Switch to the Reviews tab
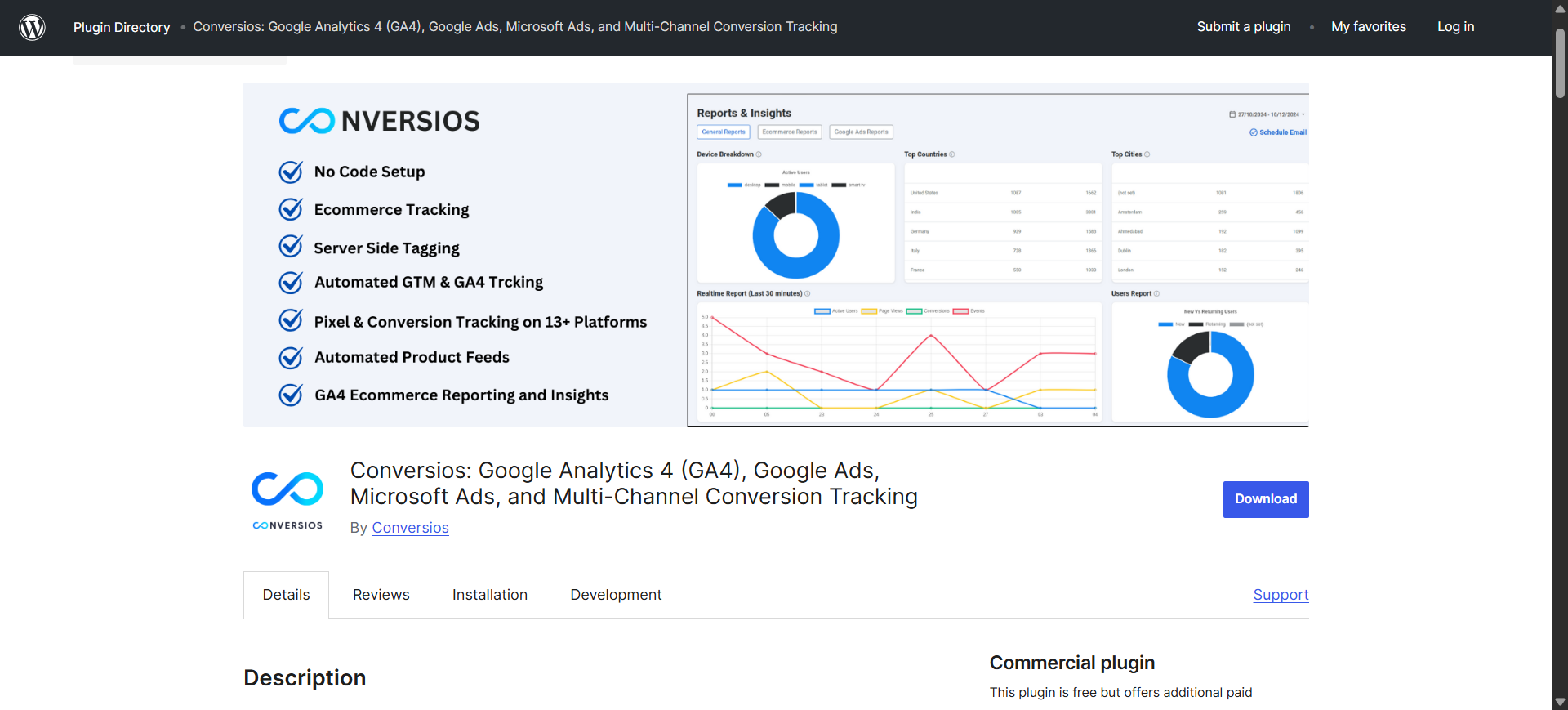This screenshot has width=1568, height=710. pos(381,595)
